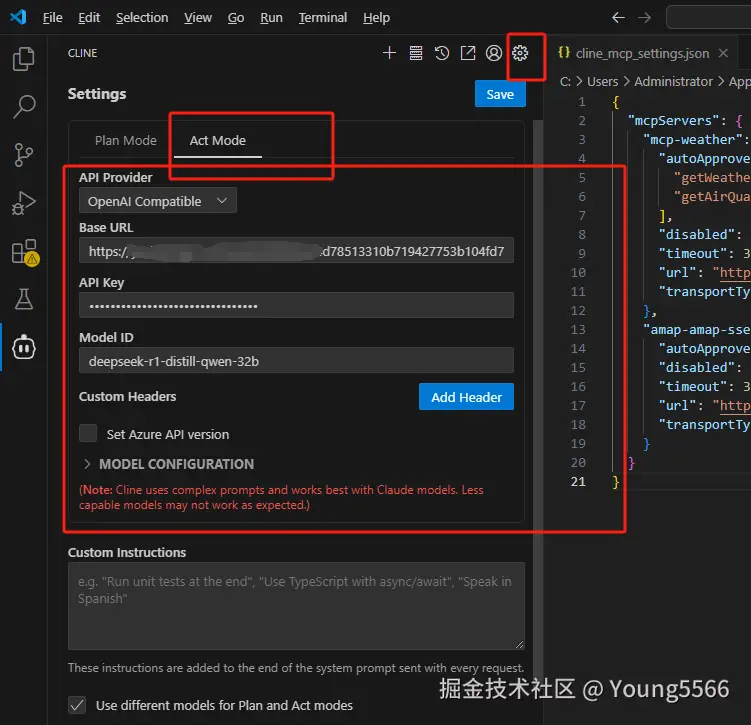Close the cline_mcp_settings.json tab
Screen dimensions: 751x725
pos(723,53)
